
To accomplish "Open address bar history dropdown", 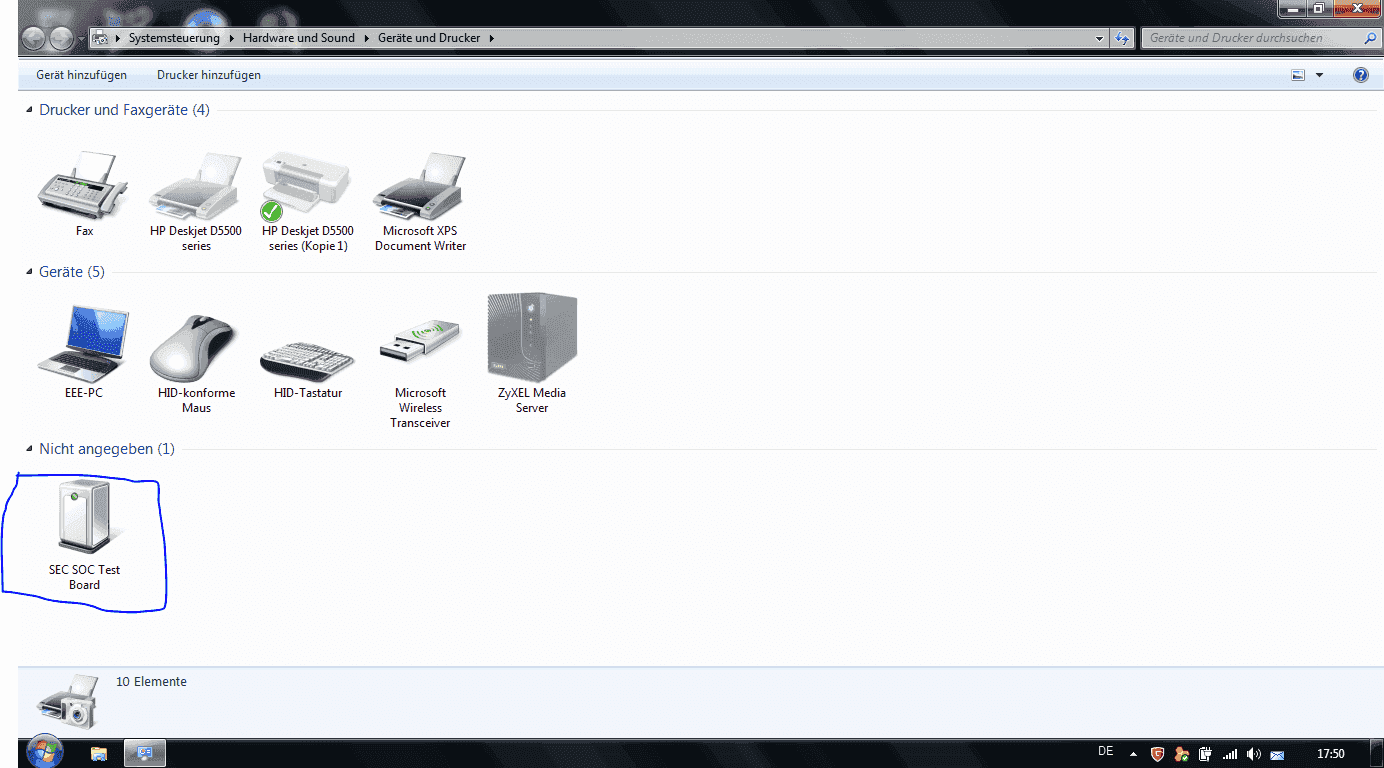I will pos(1100,38).
